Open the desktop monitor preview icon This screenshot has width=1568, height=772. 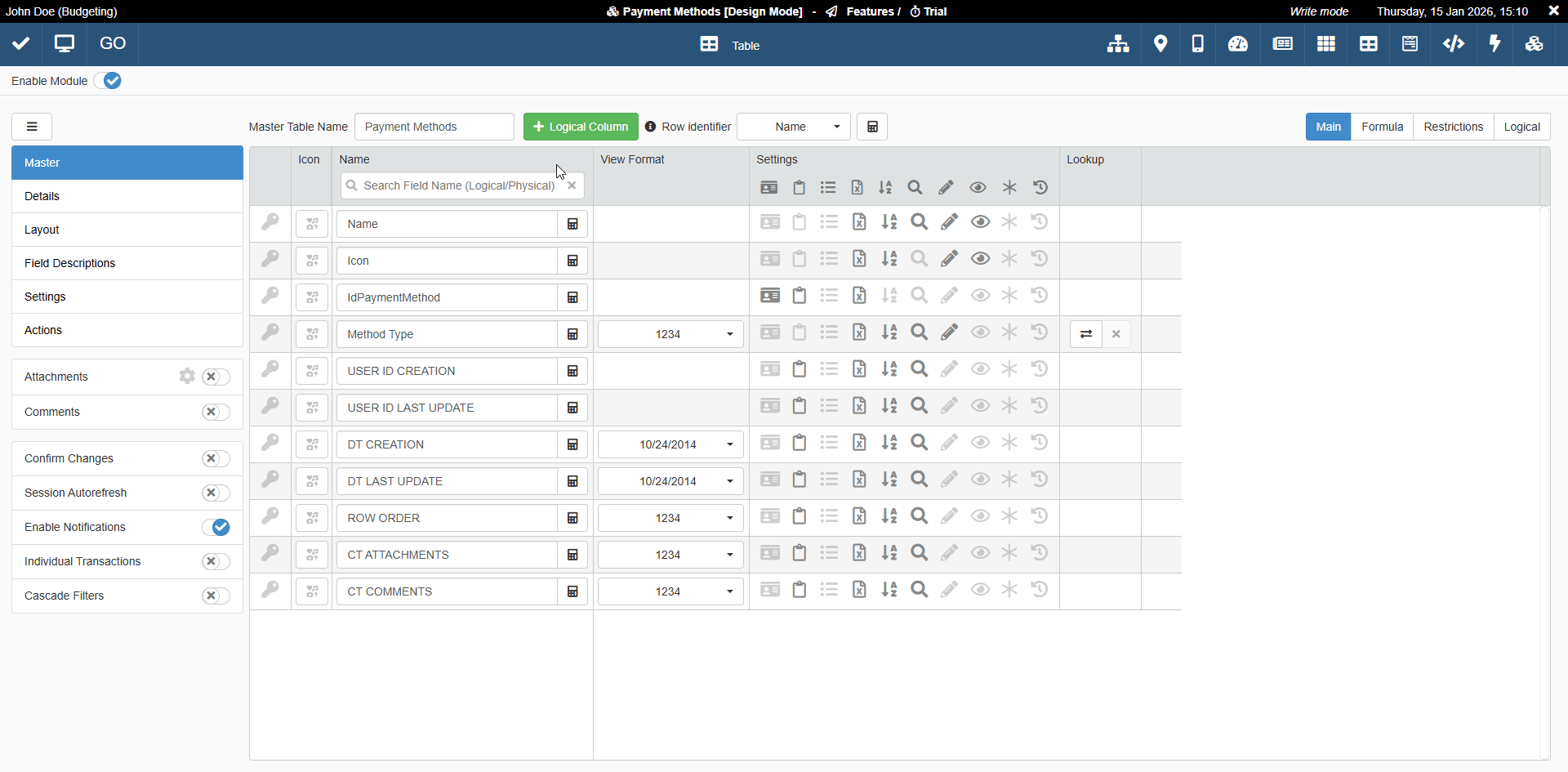point(65,44)
